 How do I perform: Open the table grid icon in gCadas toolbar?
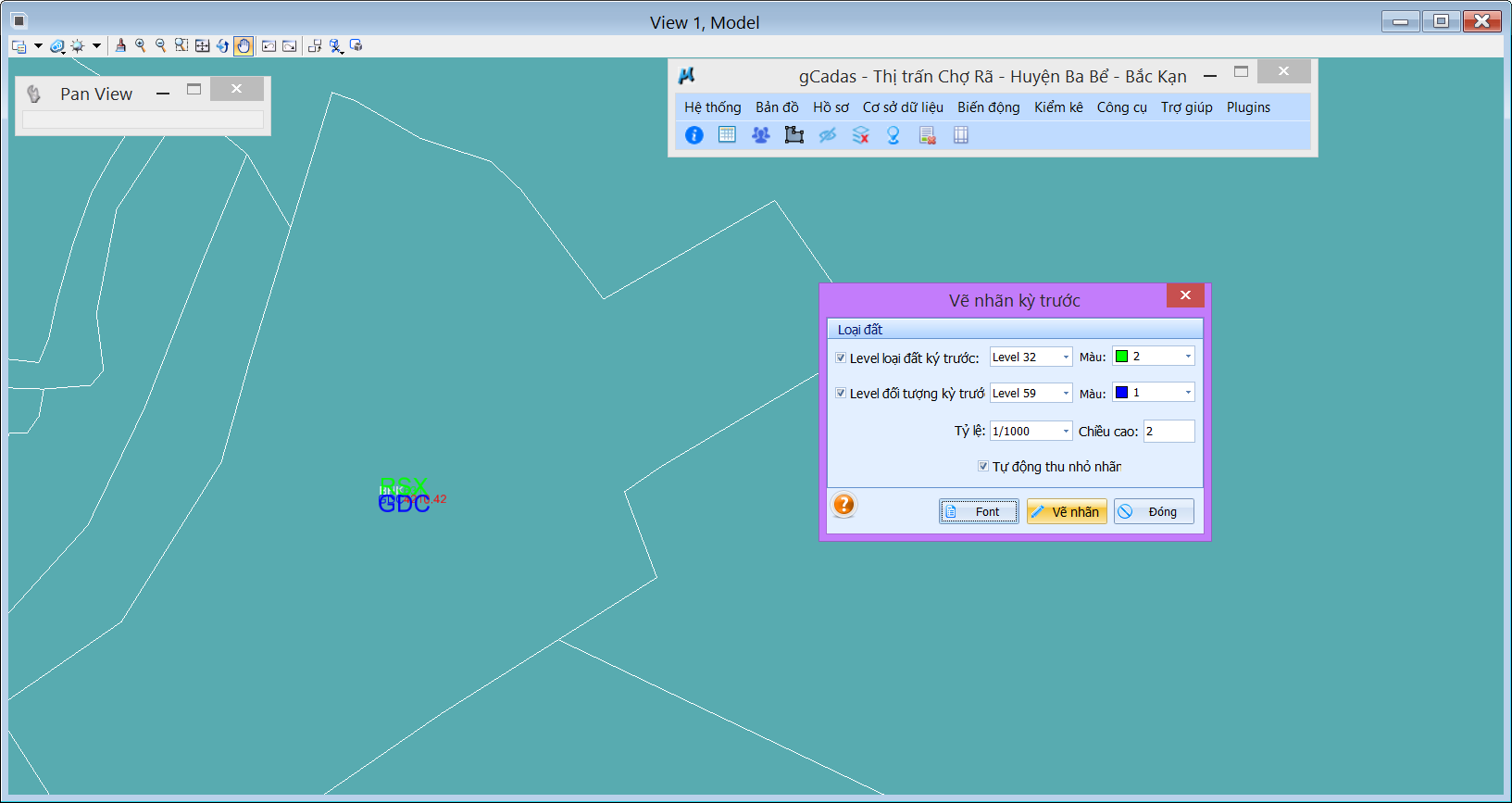pos(727,135)
